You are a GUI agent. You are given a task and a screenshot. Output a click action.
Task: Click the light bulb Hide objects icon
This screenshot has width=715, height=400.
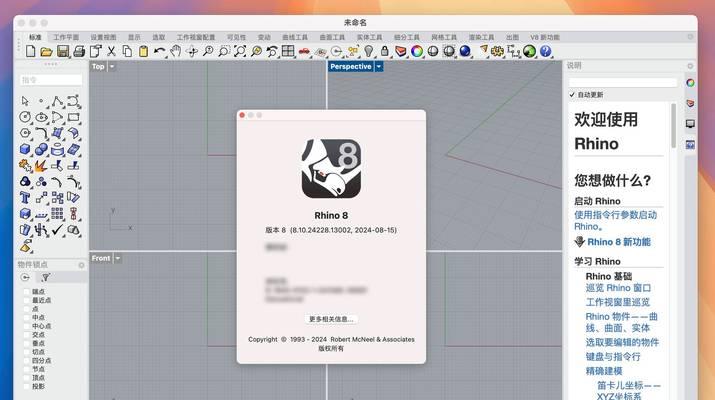coord(368,51)
